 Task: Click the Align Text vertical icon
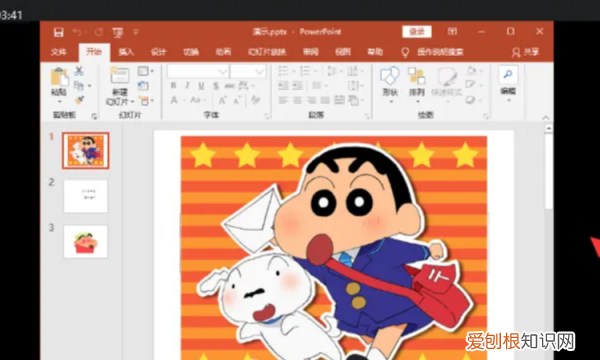pyautogui.click(x=353, y=86)
